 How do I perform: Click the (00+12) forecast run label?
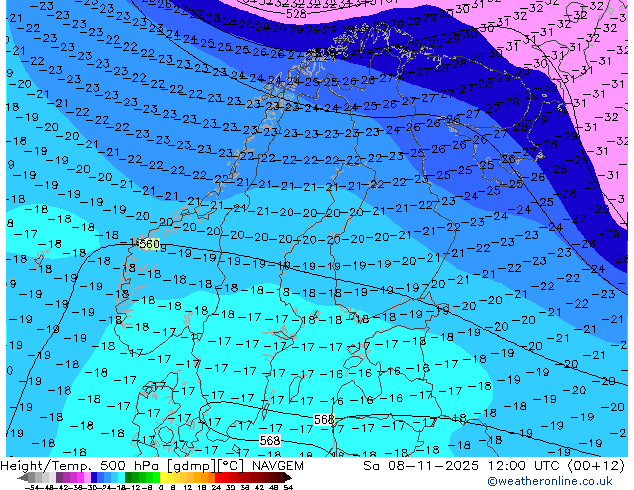597,466
